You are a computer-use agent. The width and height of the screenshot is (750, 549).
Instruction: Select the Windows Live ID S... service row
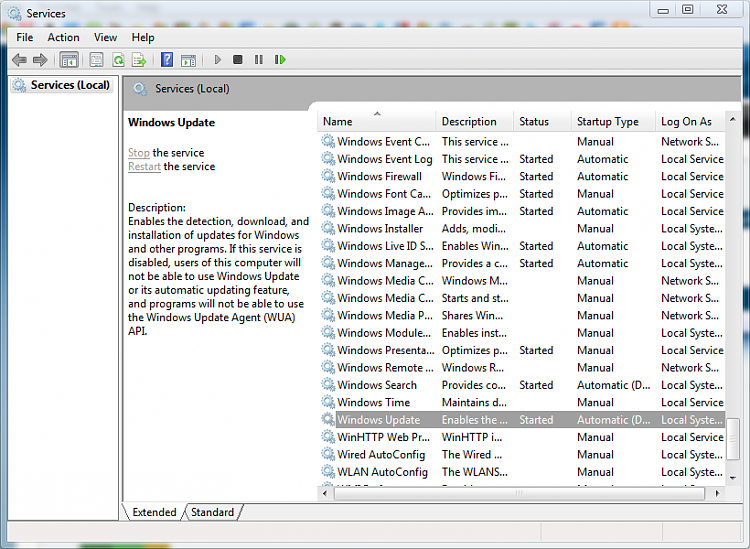[x=522, y=246]
